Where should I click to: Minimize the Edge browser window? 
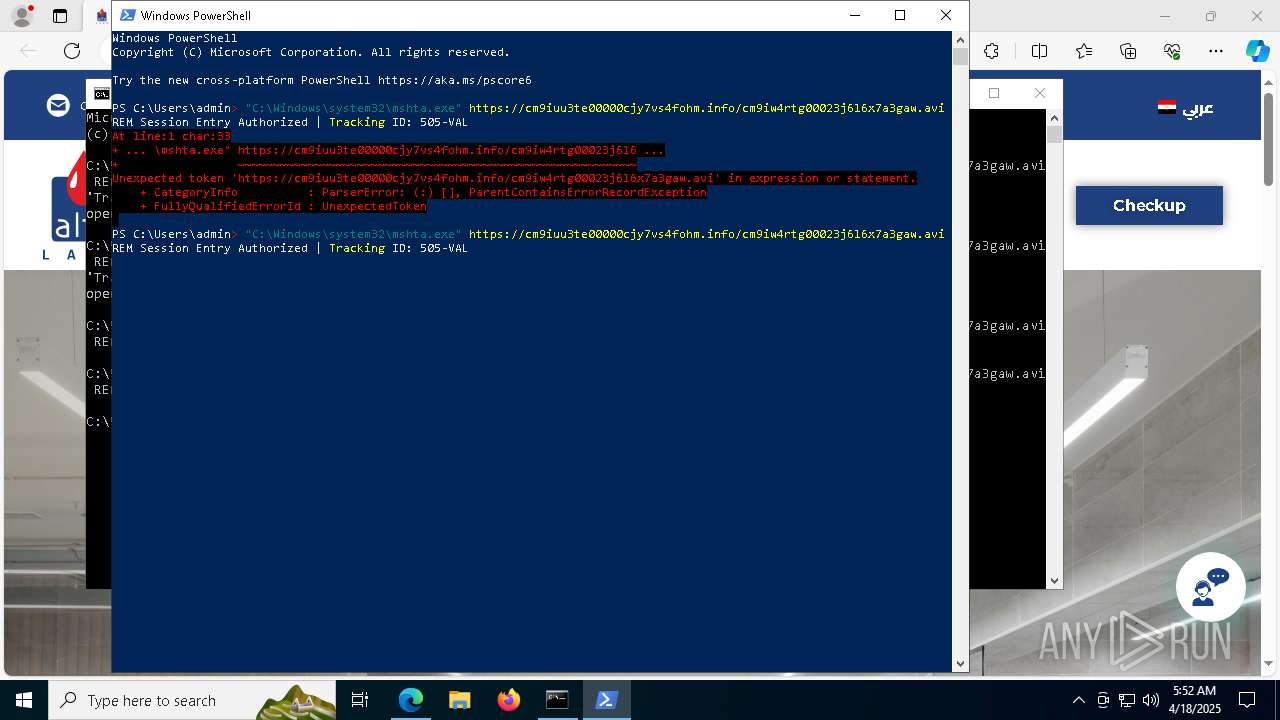click(x=1165, y=16)
